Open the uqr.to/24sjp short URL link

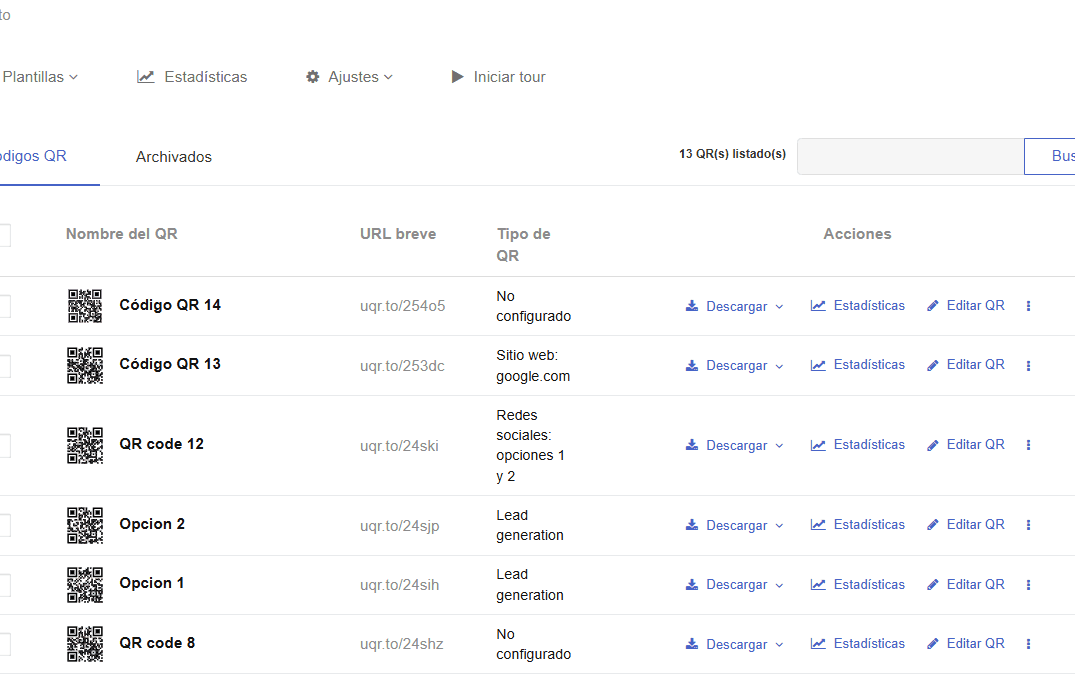(399, 525)
